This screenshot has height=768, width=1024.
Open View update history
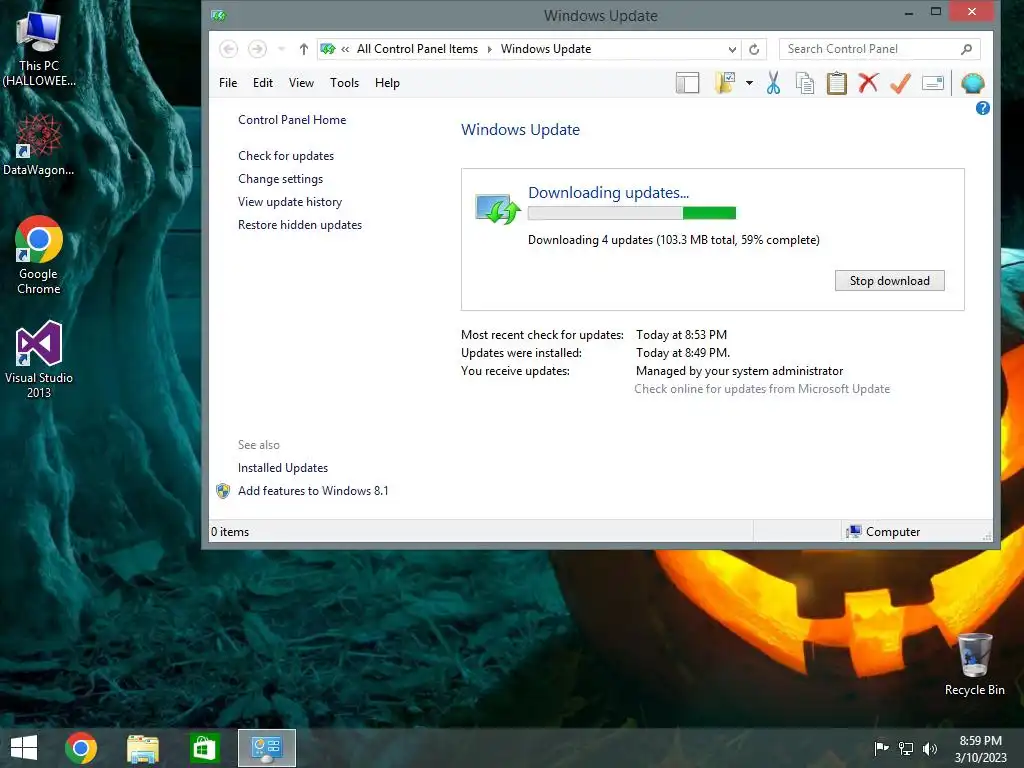click(x=290, y=202)
